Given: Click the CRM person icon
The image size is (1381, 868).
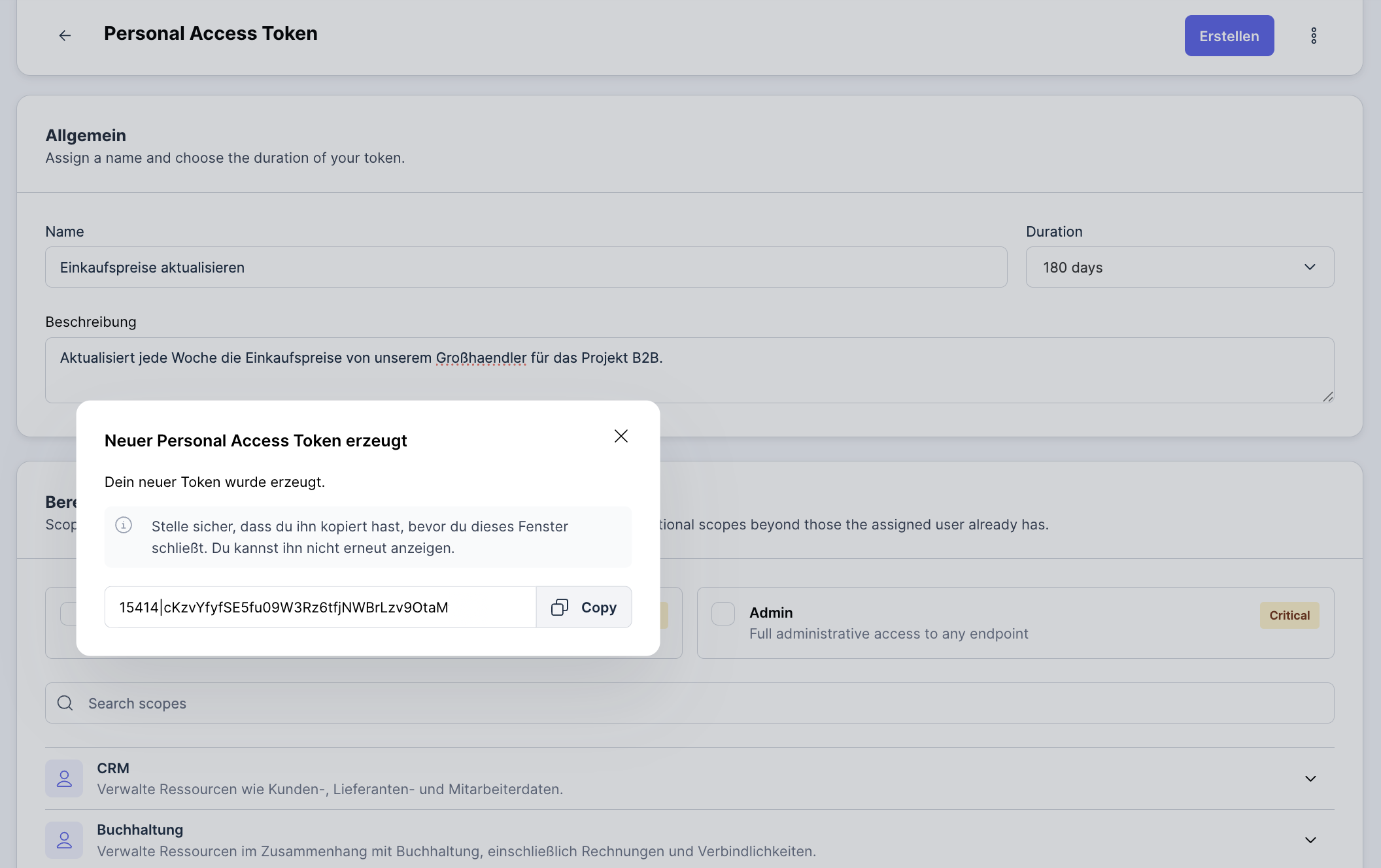Looking at the screenshot, I should (63, 778).
